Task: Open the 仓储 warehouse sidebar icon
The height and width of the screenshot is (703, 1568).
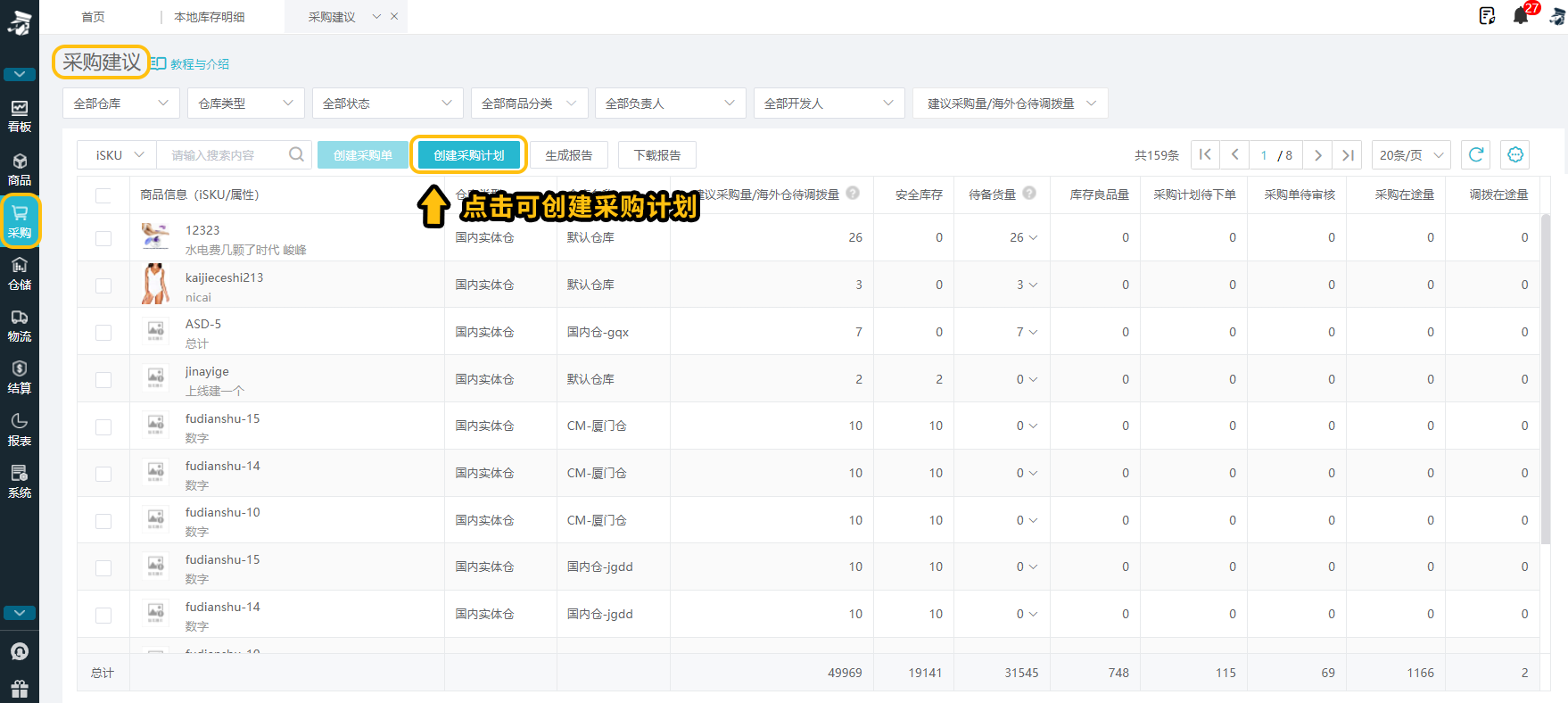Action: pyautogui.click(x=20, y=274)
